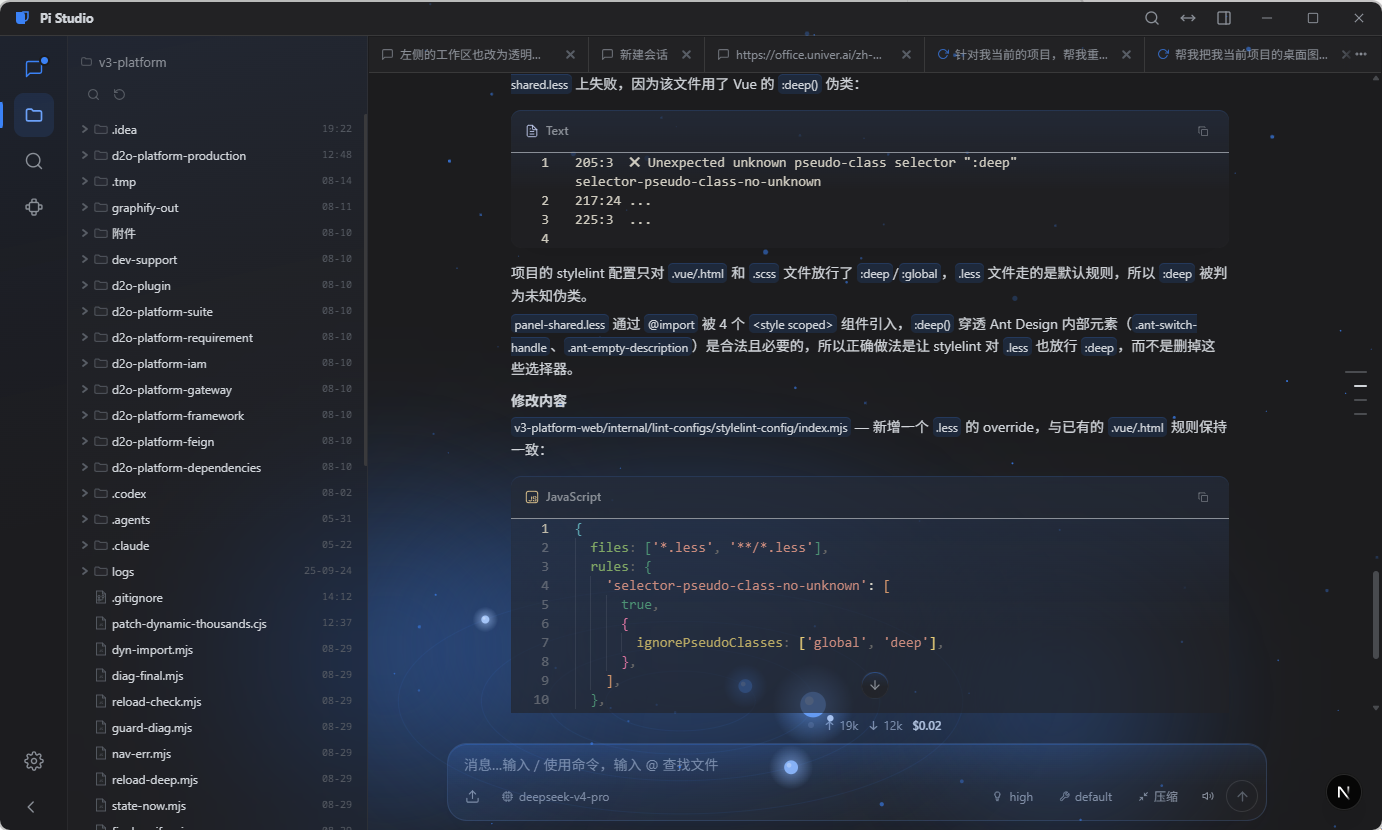Copy the Text code block
Screen dimensions: 1382x830
[1203, 131]
